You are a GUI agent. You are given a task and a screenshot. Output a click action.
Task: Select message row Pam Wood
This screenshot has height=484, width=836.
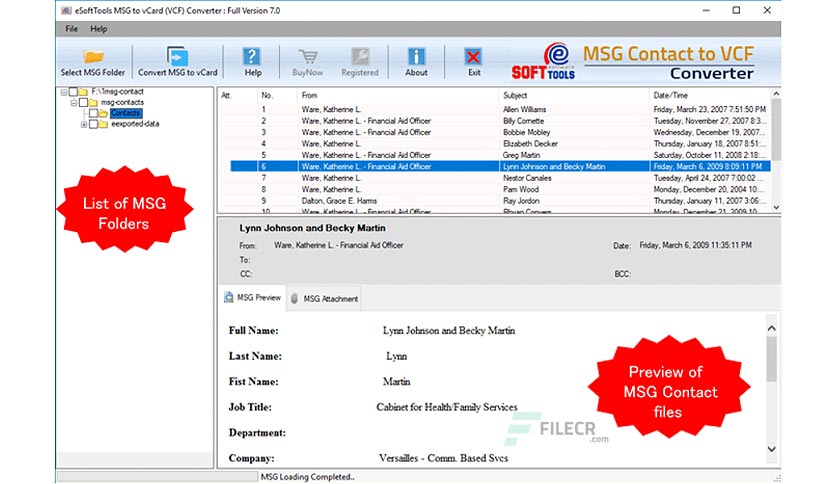(494, 189)
